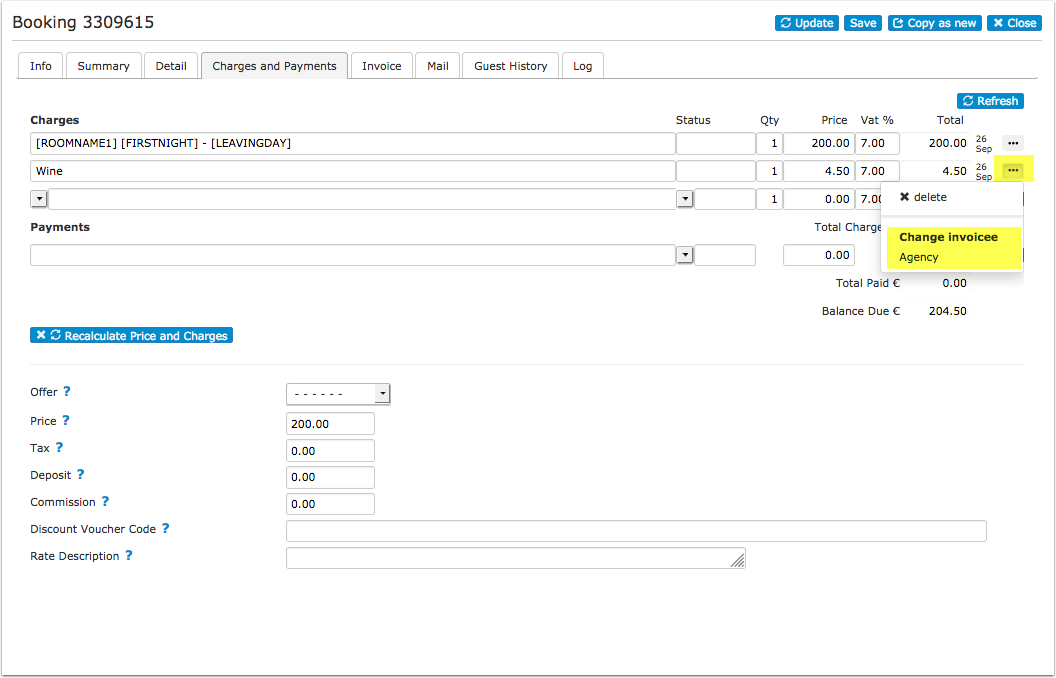Image resolution: width=1056 pixels, height=678 pixels.
Task: Edit the Commission input field
Action: coord(330,504)
